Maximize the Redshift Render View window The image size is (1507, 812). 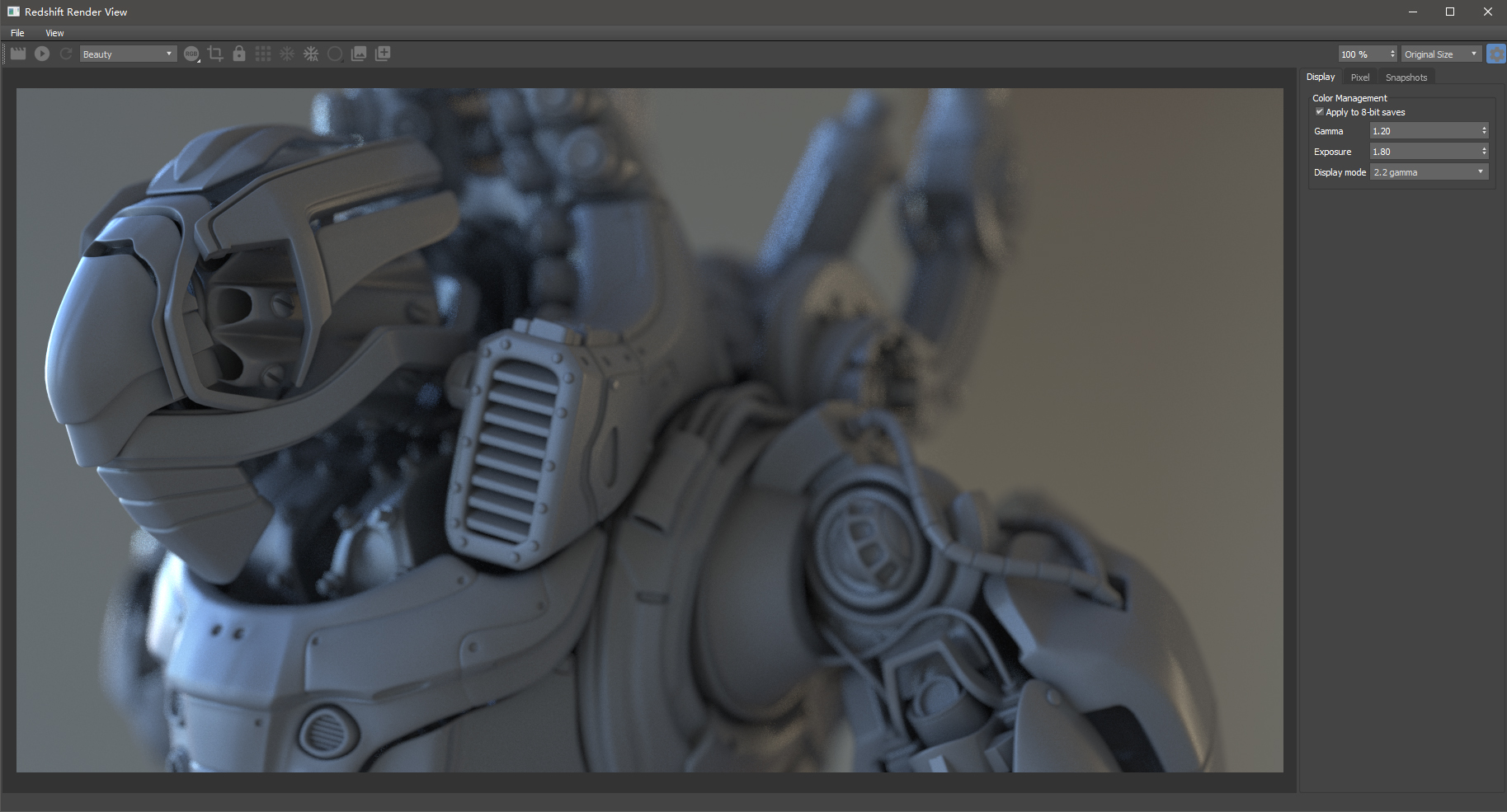point(1450,12)
